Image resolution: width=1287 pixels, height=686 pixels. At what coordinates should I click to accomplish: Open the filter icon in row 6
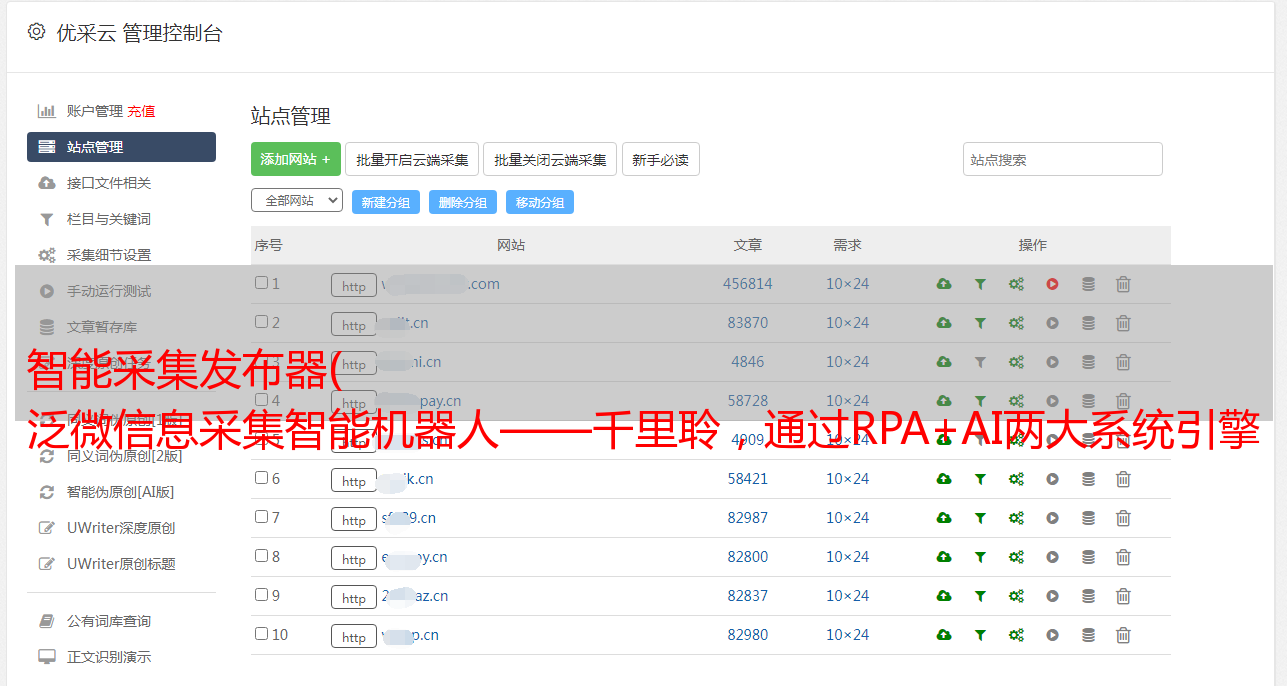(980, 479)
